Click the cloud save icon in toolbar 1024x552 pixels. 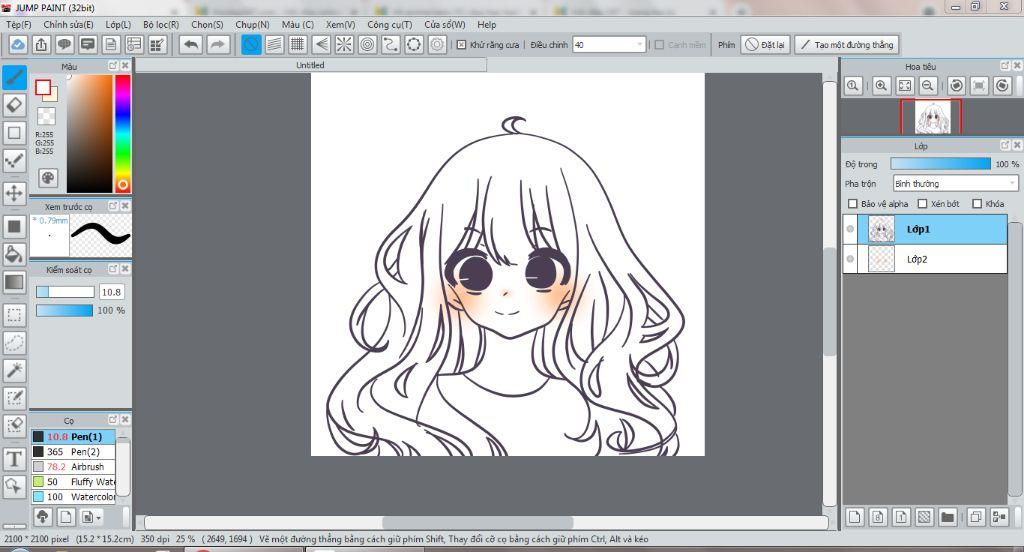tap(18, 44)
